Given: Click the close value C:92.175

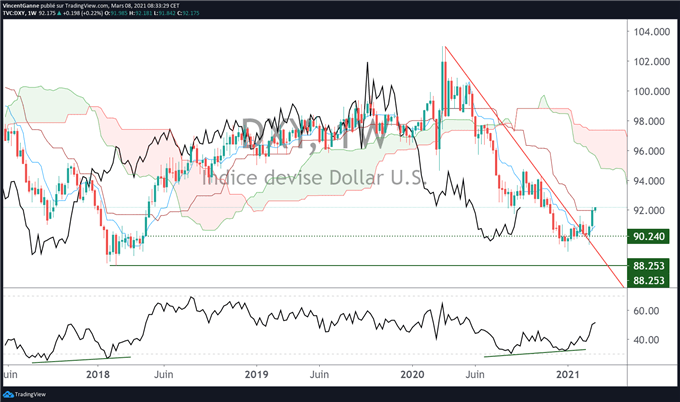Looking at the screenshot, I should click(x=189, y=13).
